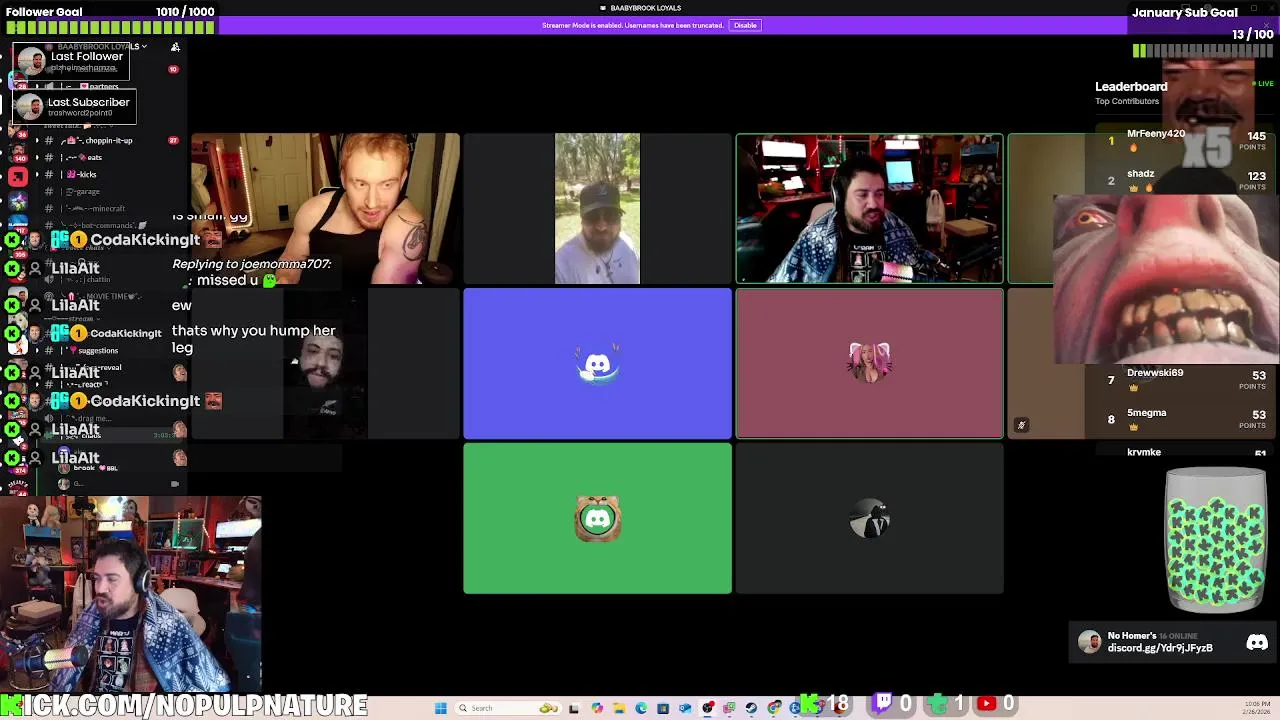Click Drewwski69 on the leaderboard

[x=1155, y=373]
